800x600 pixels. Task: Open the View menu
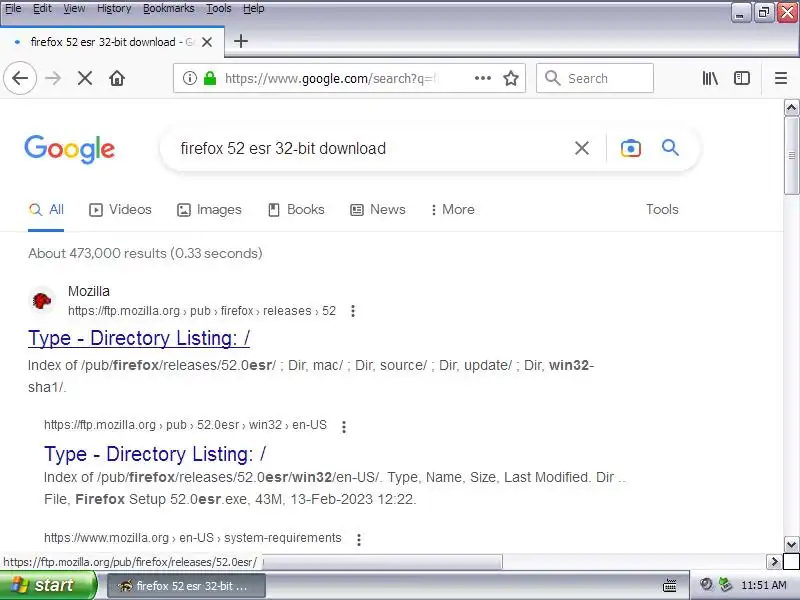[74, 8]
